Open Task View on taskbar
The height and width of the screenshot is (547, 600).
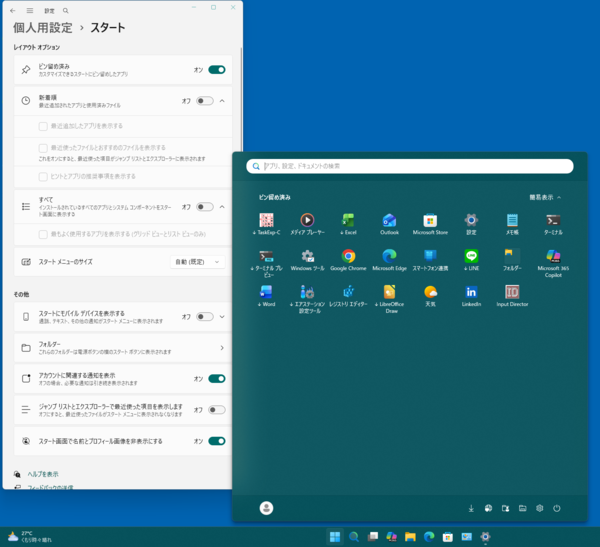(372, 537)
